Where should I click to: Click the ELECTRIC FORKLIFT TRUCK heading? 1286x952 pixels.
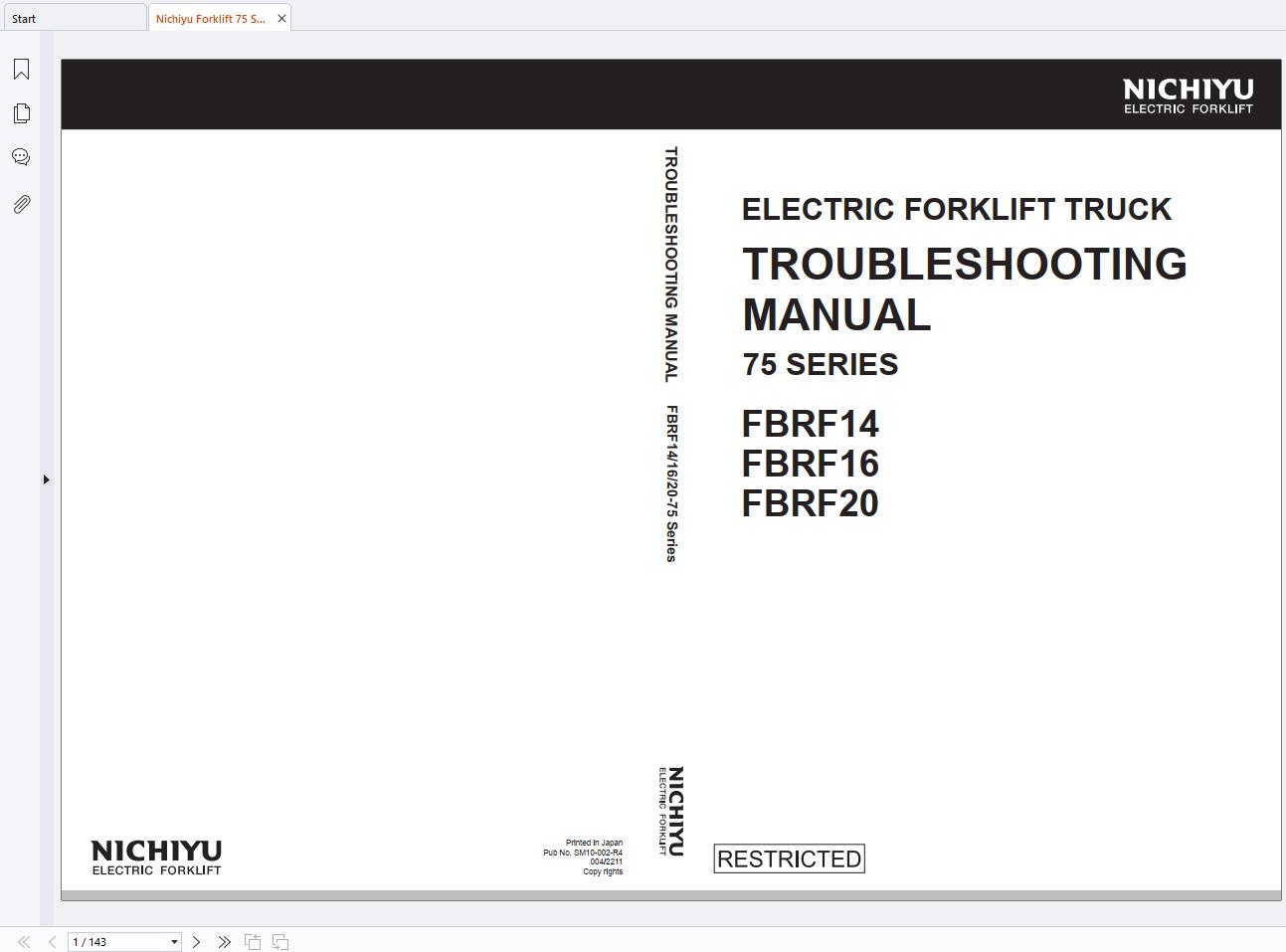[957, 209]
